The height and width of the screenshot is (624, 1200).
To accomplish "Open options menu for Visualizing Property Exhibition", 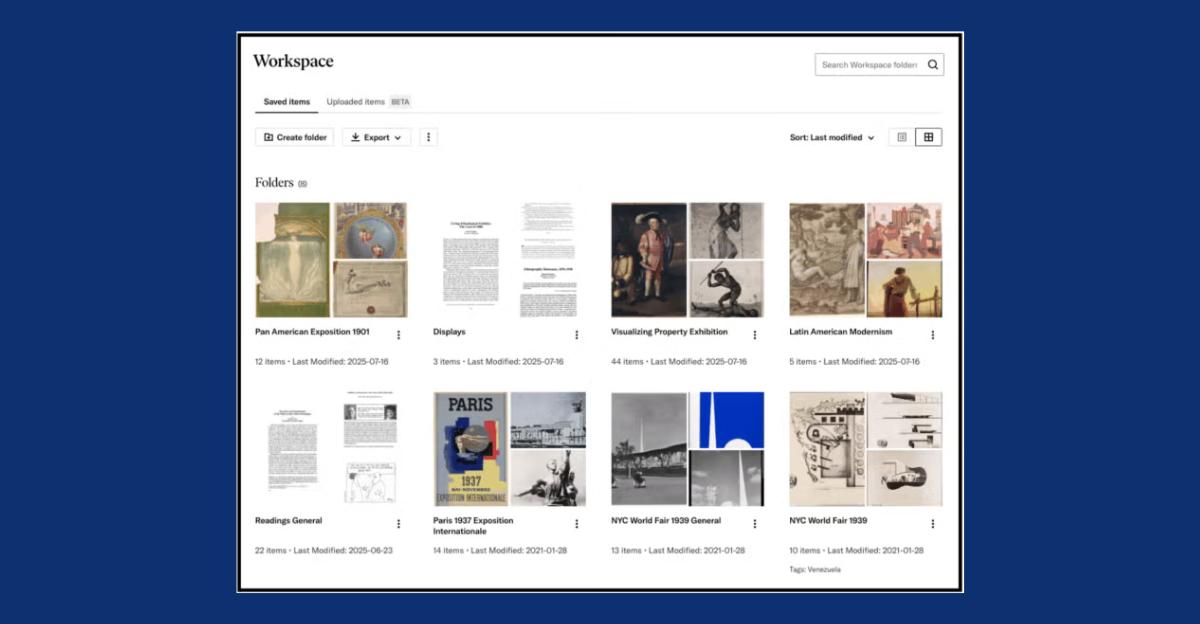I will [754, 335].
